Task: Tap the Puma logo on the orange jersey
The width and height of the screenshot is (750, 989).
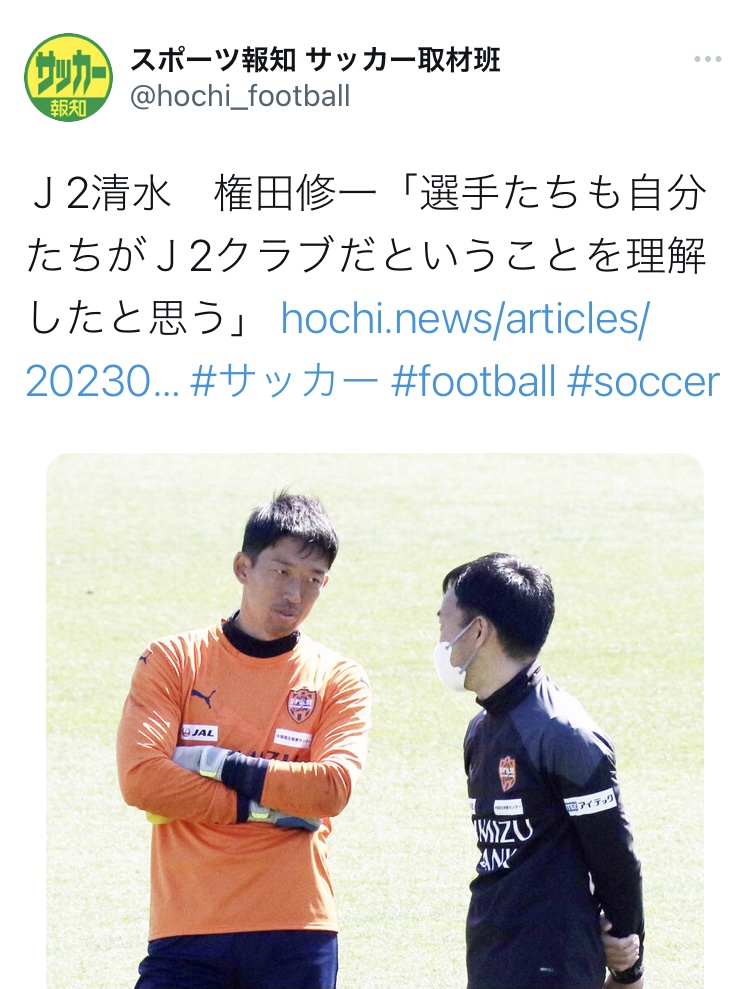Action: click(x=203, y=697)
